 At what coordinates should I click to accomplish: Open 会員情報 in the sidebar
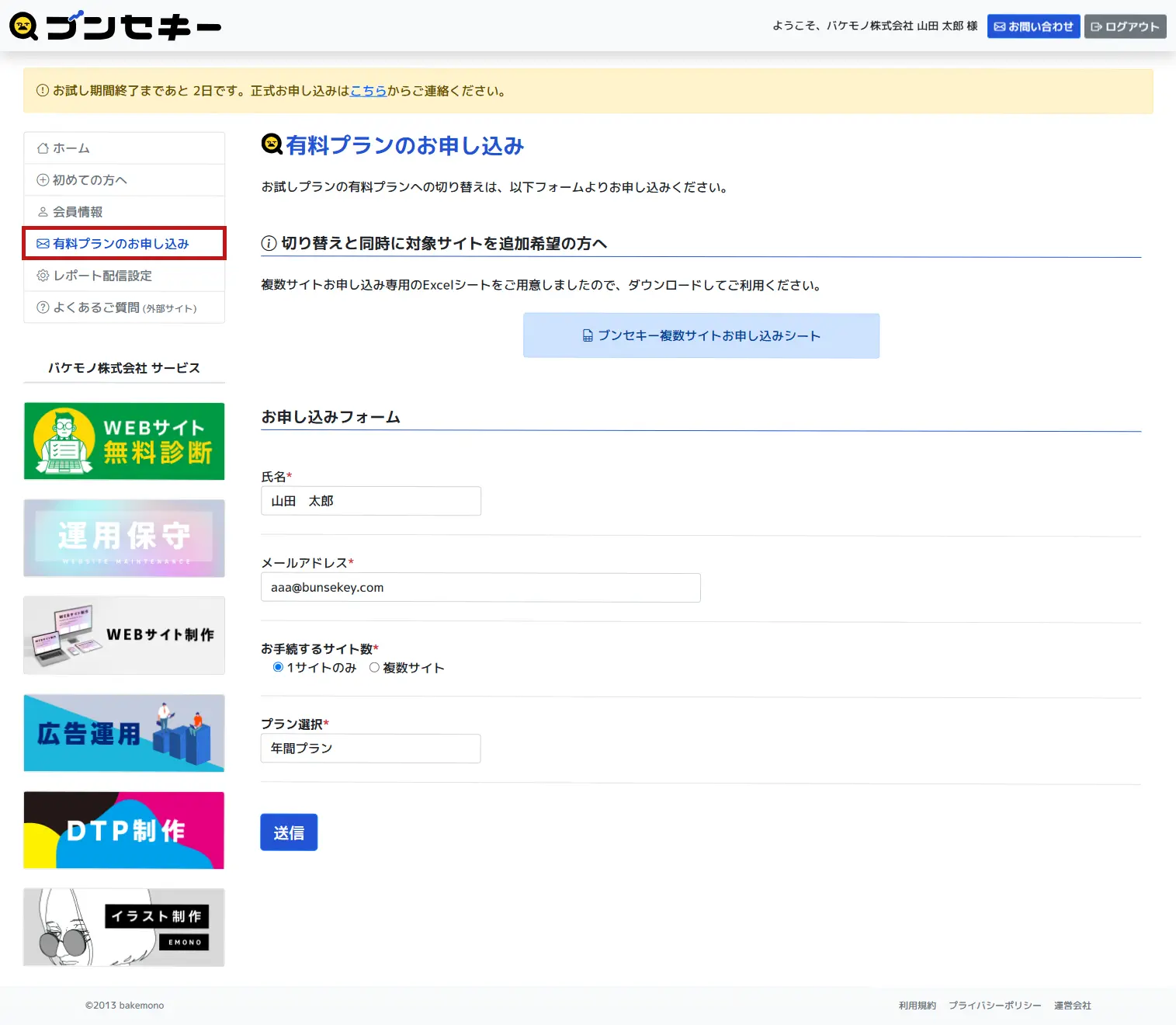pos(124,212)
